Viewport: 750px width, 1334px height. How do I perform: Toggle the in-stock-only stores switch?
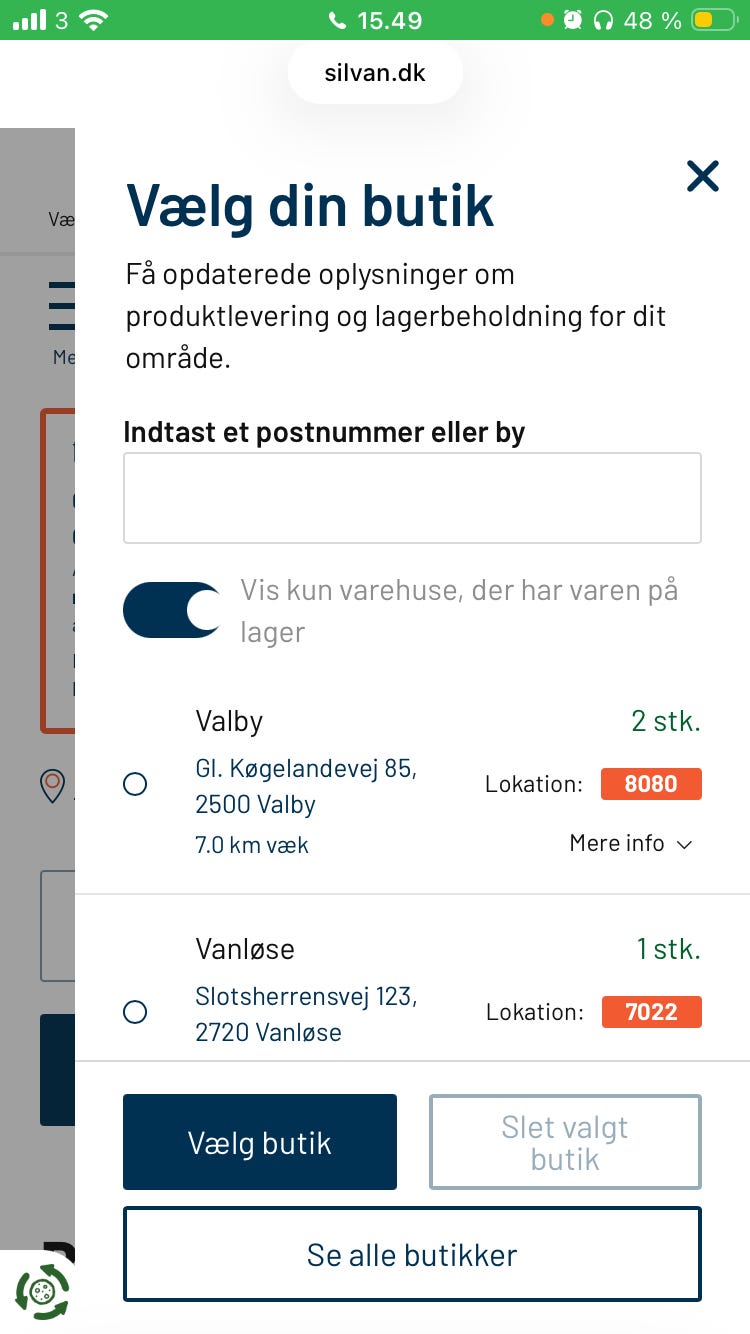coord(172,610)
